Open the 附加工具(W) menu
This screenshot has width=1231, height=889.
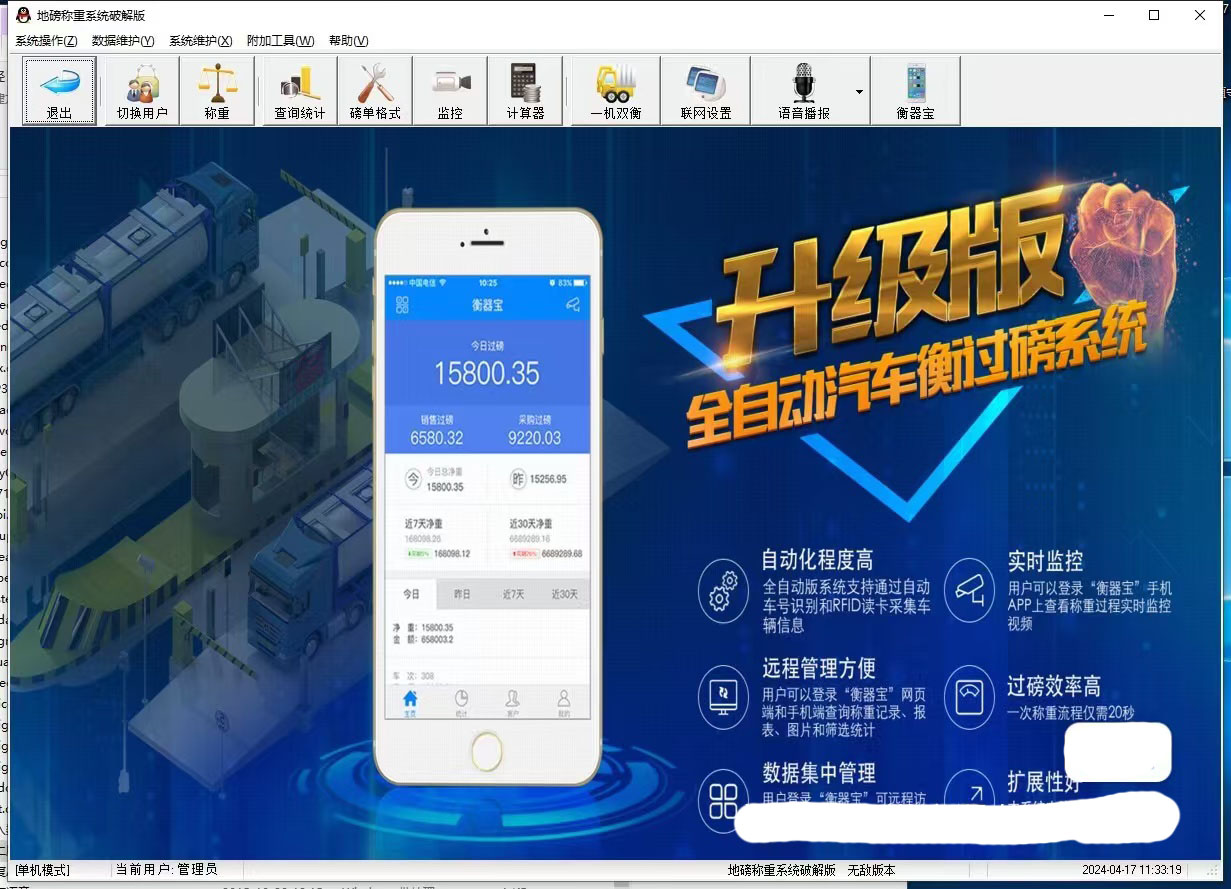click(x=280, y=41)
